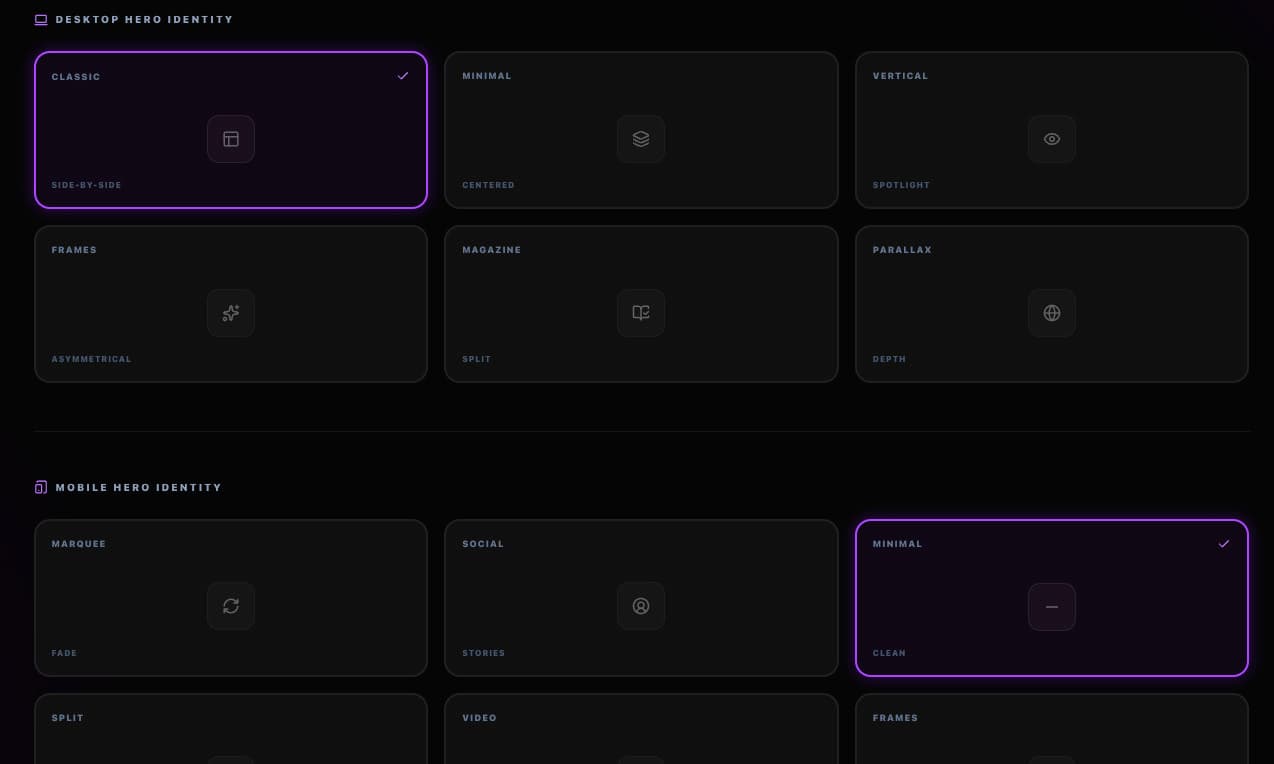Click the Classic title text
The width and height of the screenshot is (1274, 764).
76,77
